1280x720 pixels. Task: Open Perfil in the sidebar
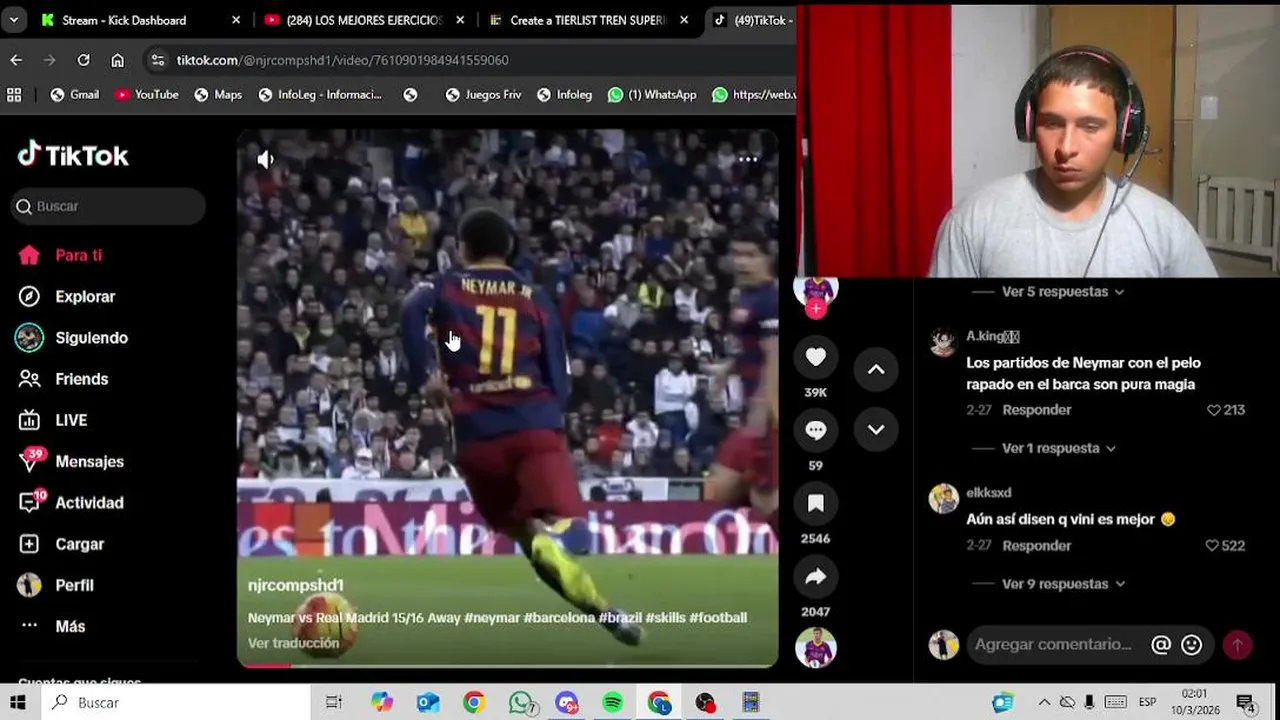point(74,585)
